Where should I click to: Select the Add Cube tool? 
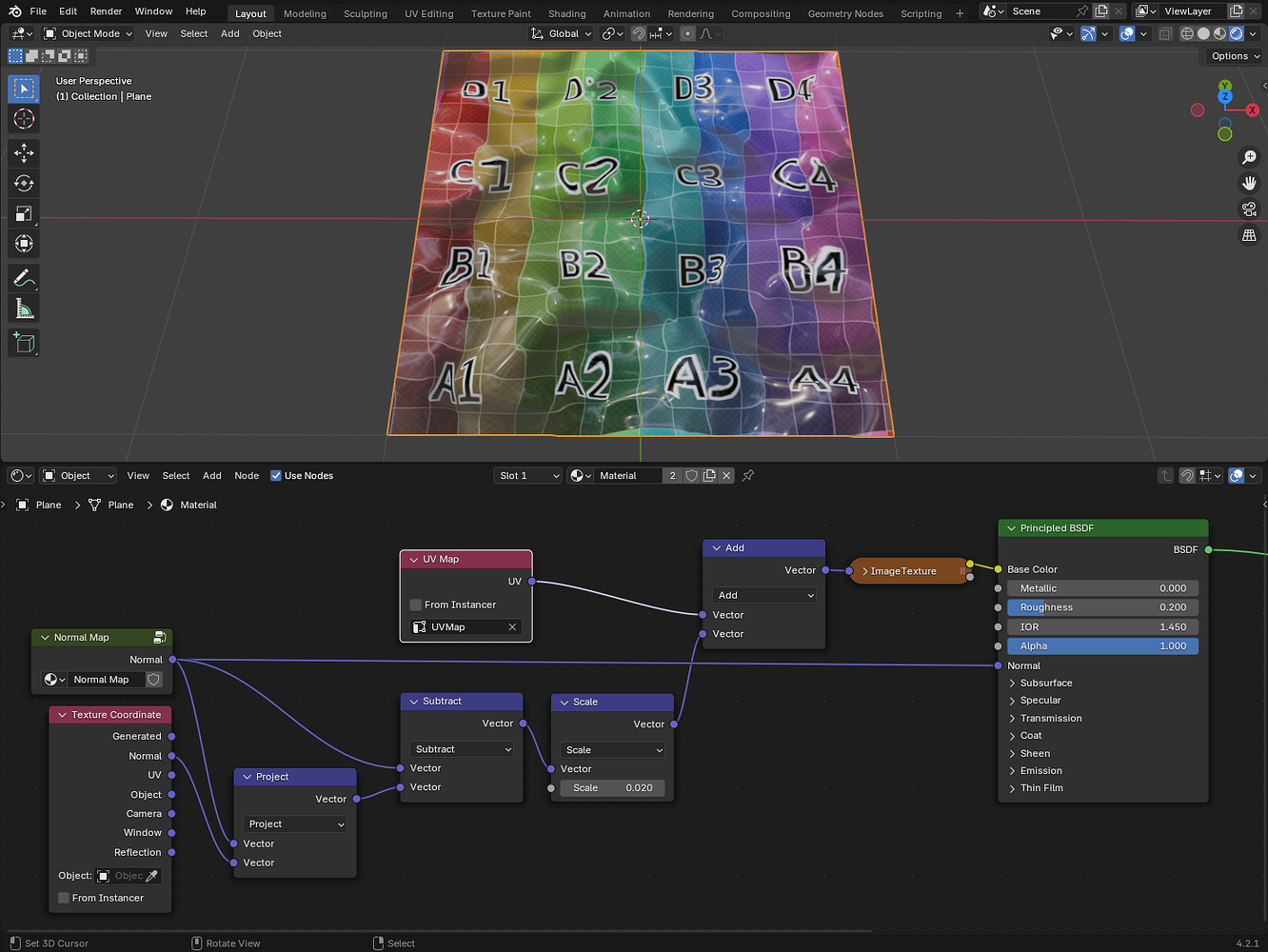click(24, 344)
